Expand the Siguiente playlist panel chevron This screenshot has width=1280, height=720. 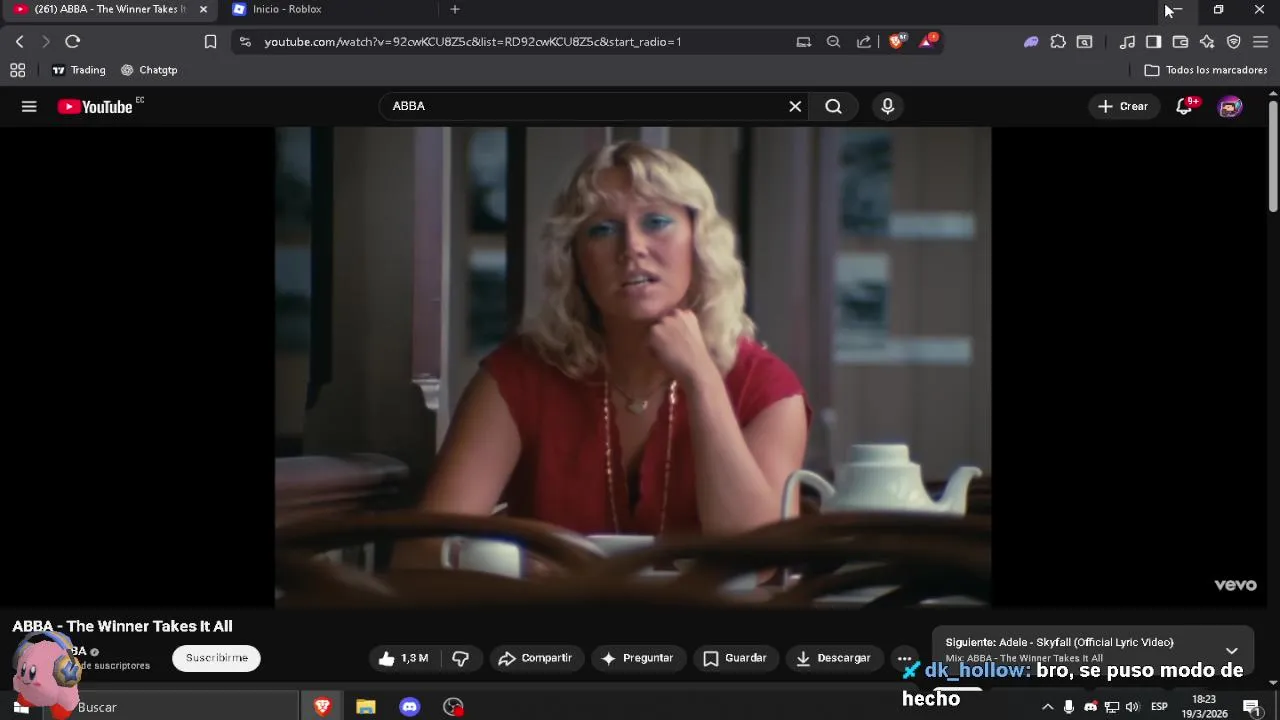coord(1232,650)
